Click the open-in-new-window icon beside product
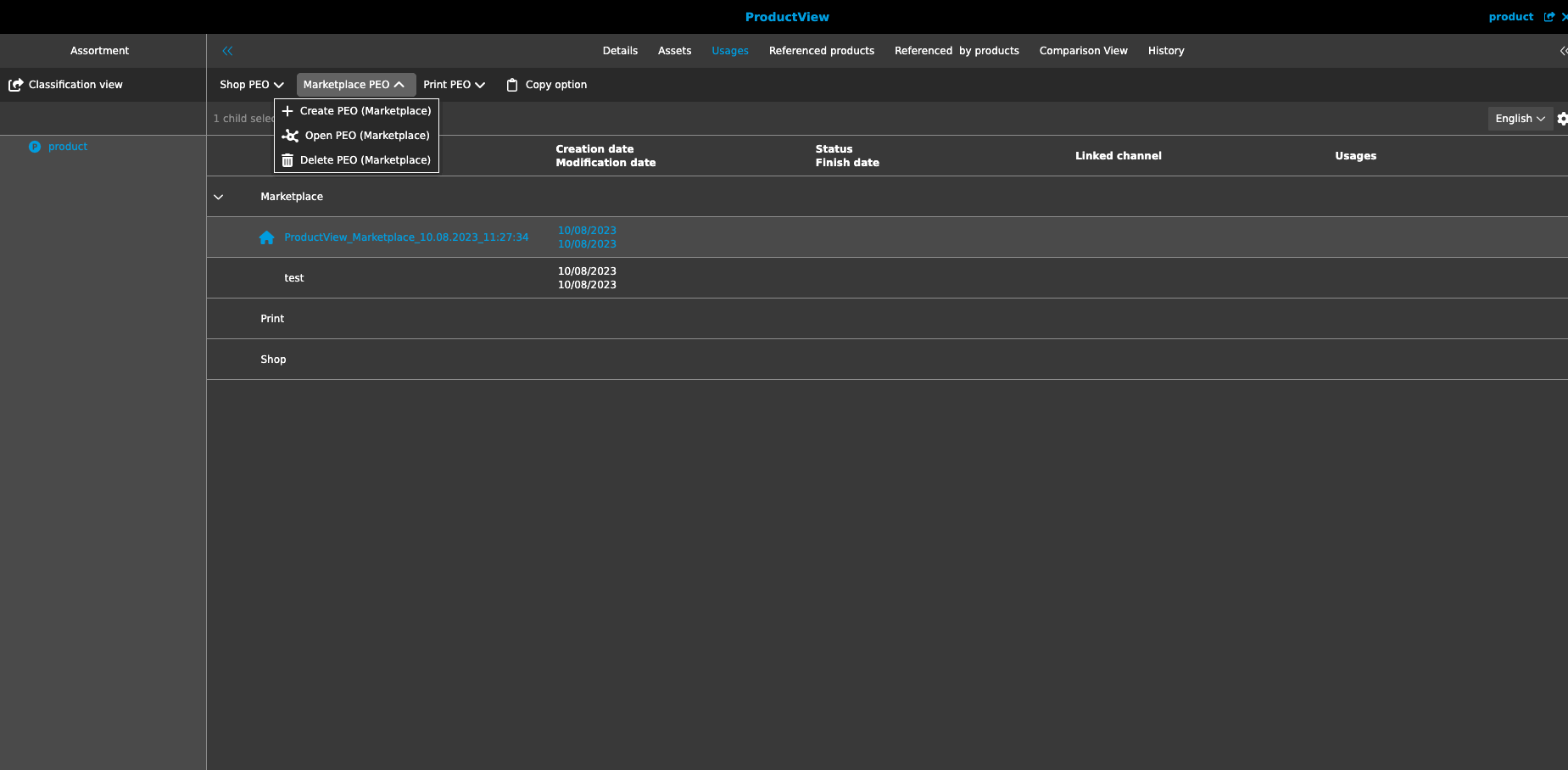The width and height of the screenshot is (1568, 770). tap(1549, 17)
